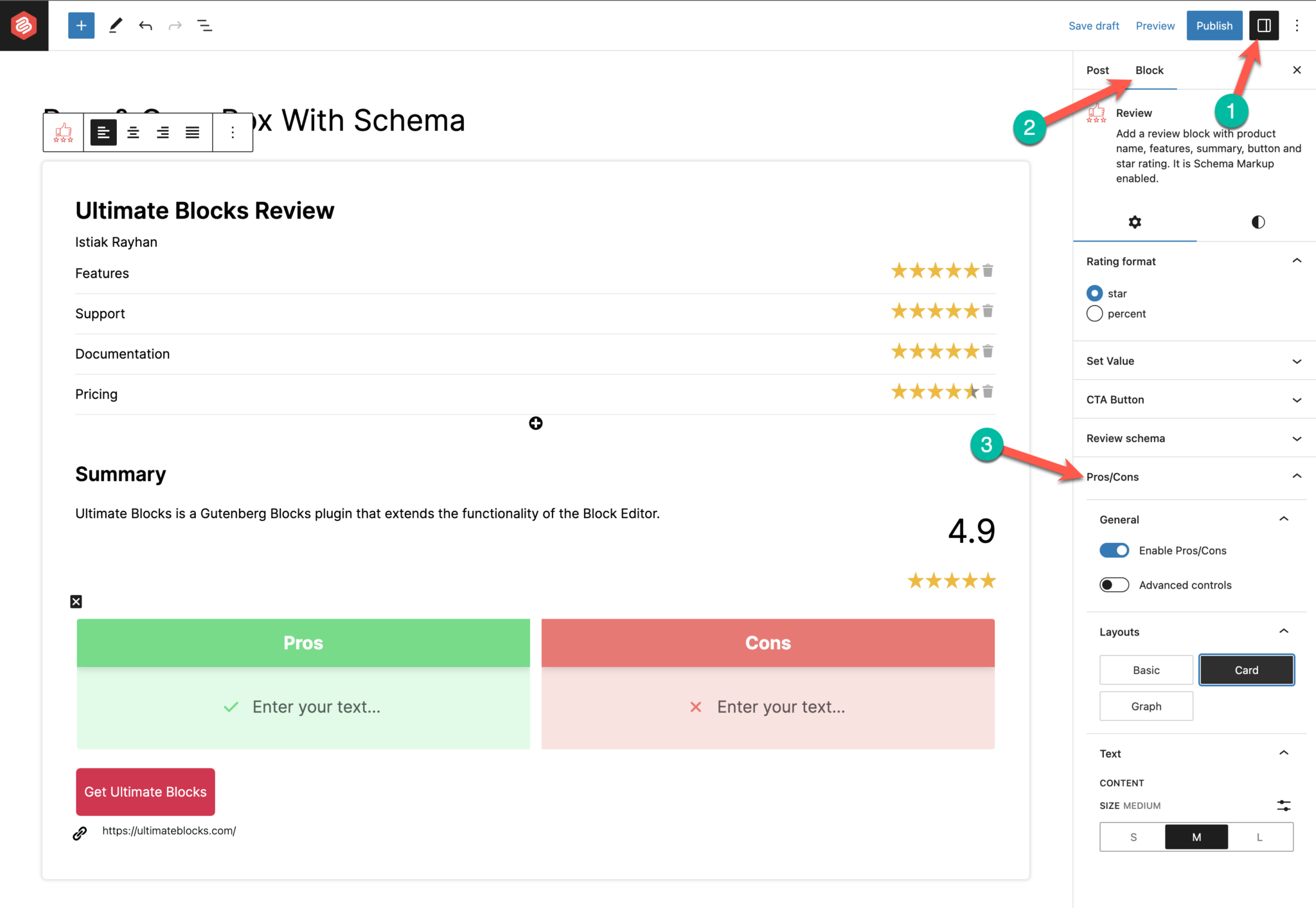This screenshot has width=1316, height=908.
Task: Select center alignment in the block toolbar
Action: coord(133,132)
